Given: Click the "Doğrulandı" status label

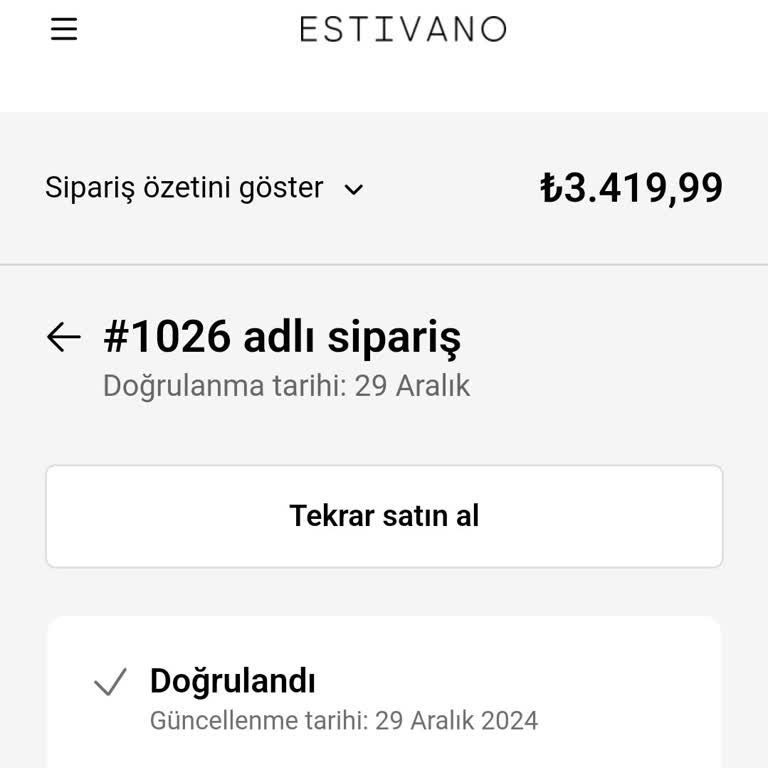Looking at the screenshot, I should coord(232,682).
